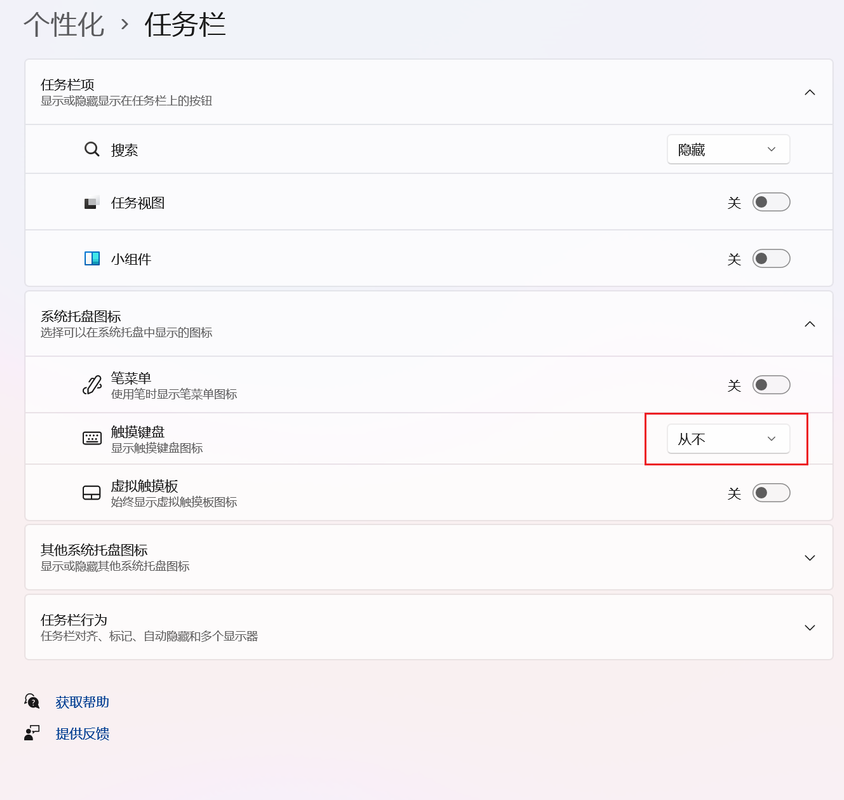Click the 任务栏 breadcrumb title

coord(185,25)
